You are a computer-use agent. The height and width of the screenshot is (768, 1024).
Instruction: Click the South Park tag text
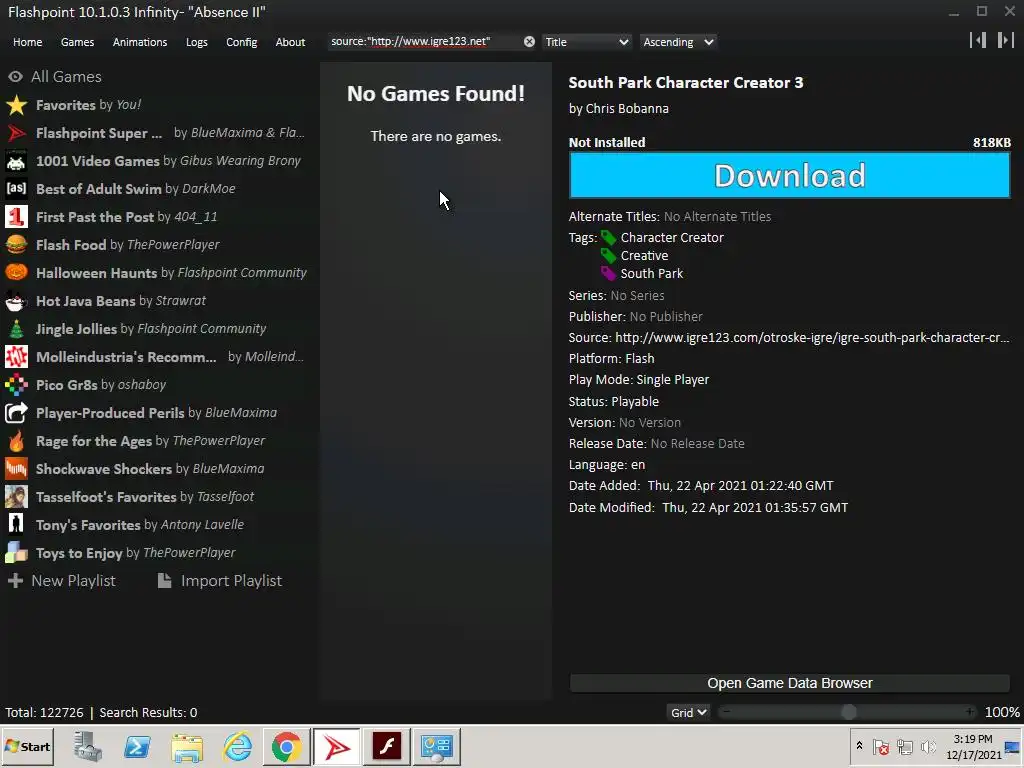coord(652,274)
